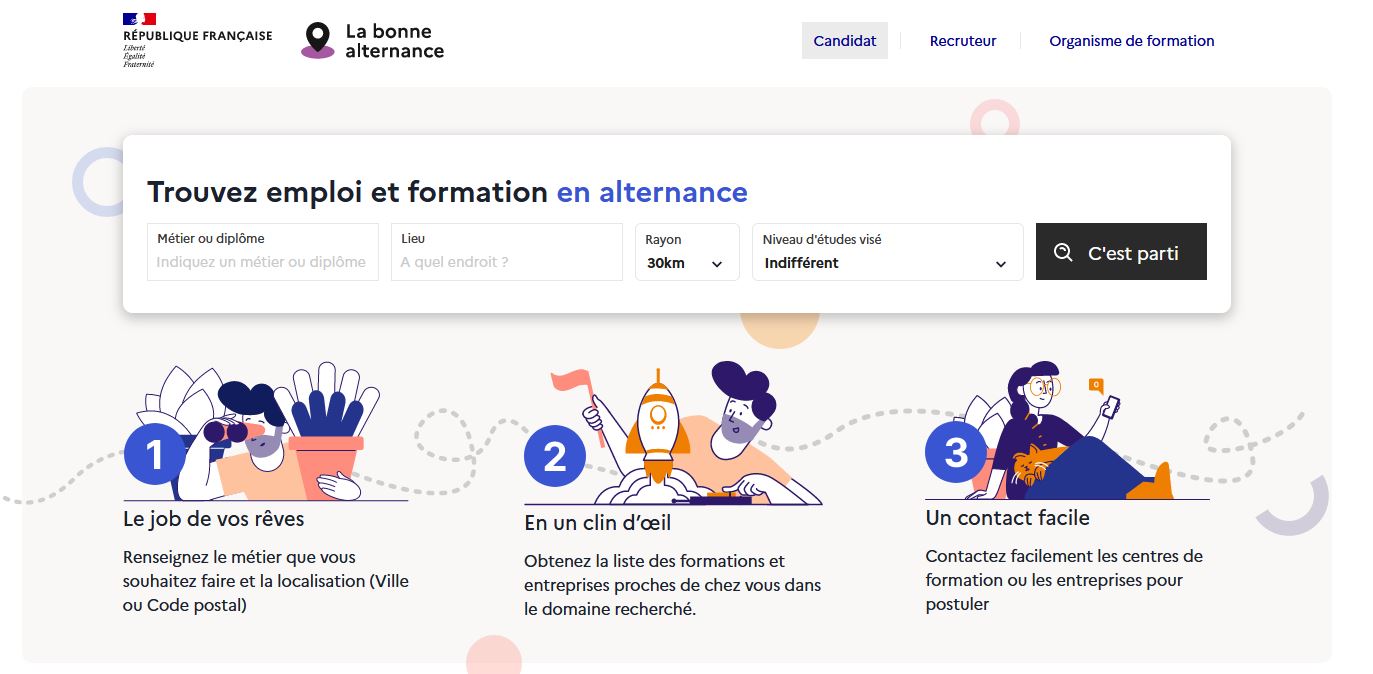Click the blue number 1 circle
This screenshot has height=674, width=1373.
tap(155, 455)
